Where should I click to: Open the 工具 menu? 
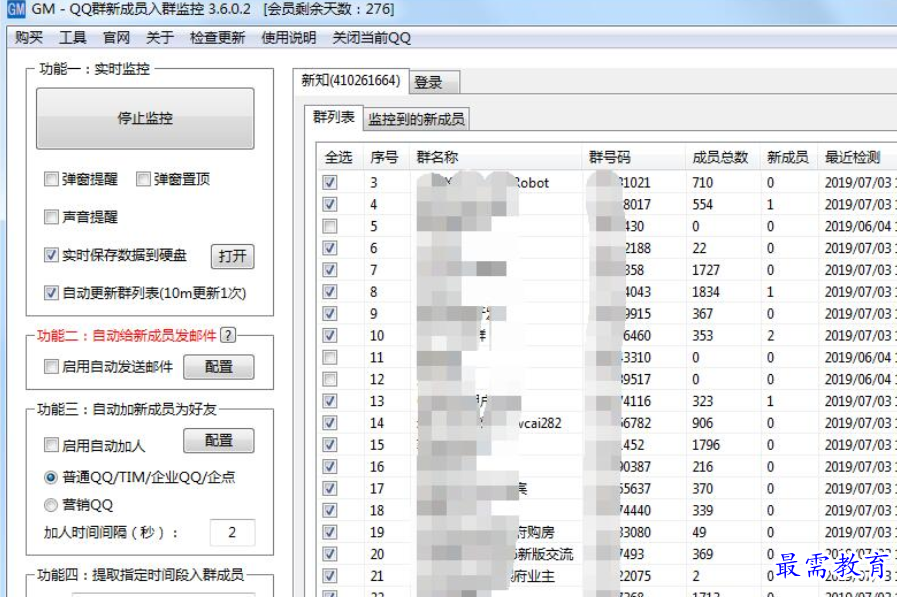click(73, 38)
